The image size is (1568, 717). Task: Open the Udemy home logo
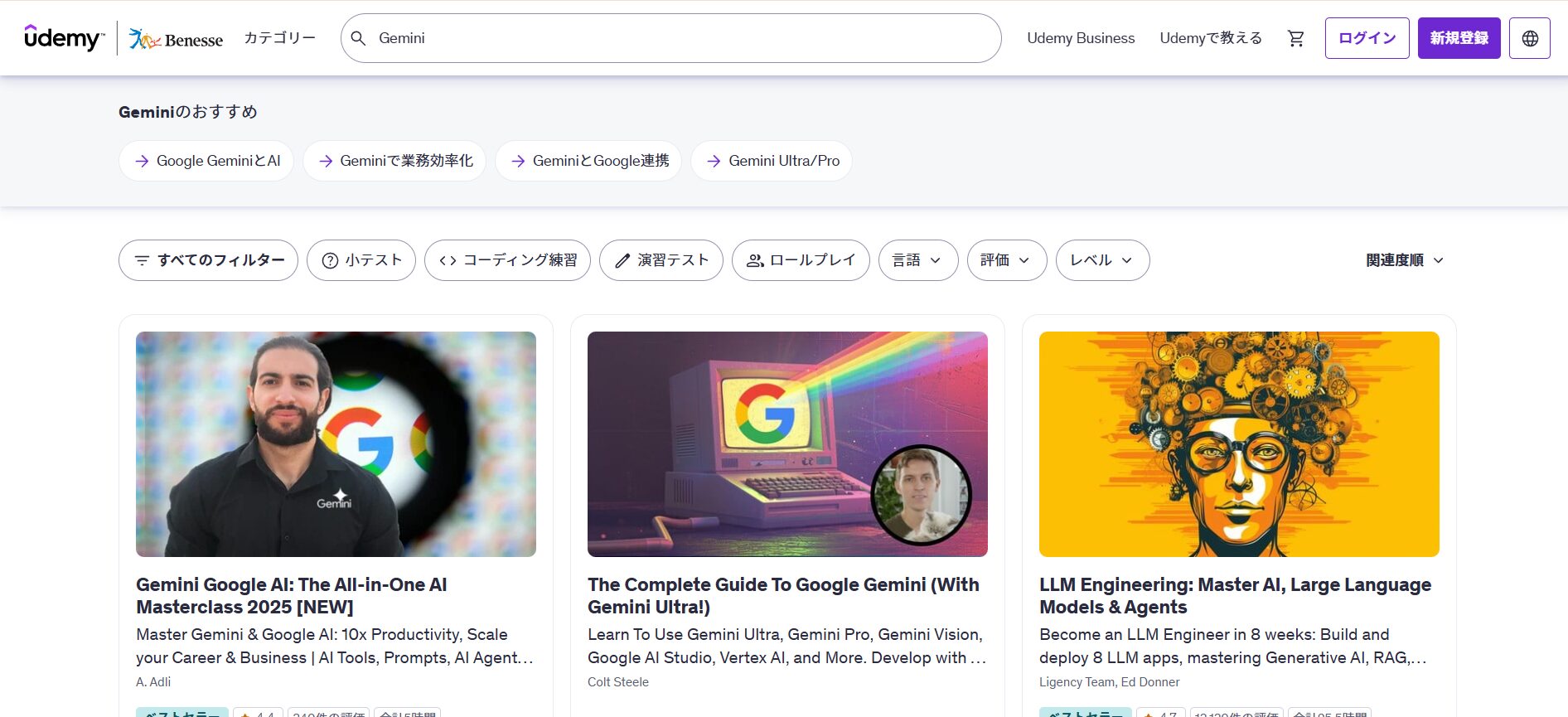[65, 38]
